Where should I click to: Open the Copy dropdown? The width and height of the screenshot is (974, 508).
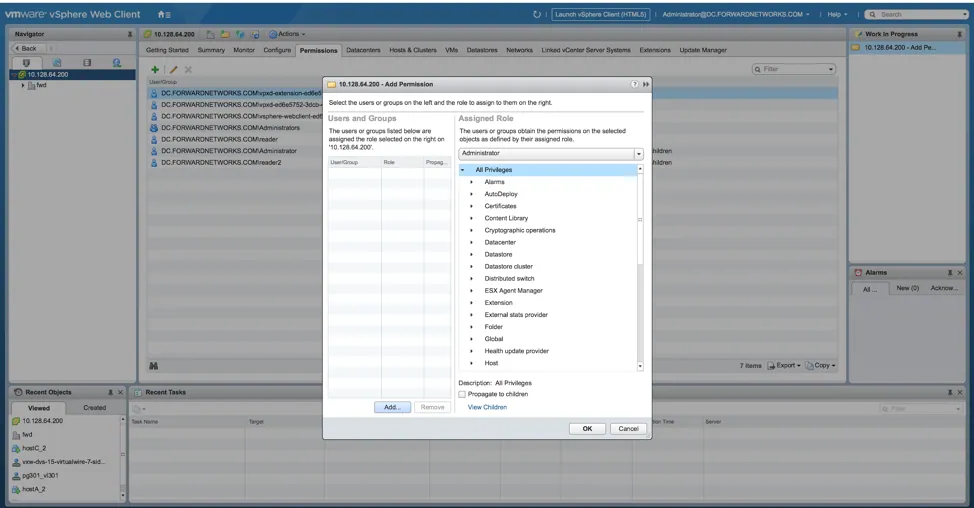coord(821,366)
